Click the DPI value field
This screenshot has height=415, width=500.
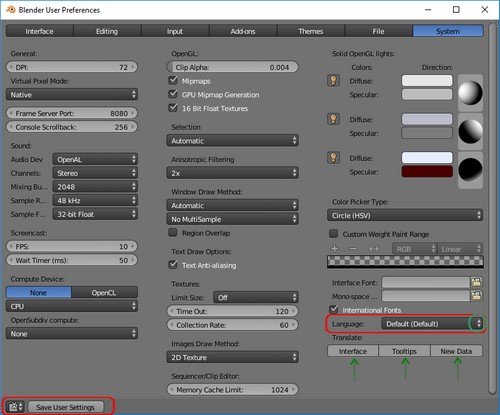[72, 67]
